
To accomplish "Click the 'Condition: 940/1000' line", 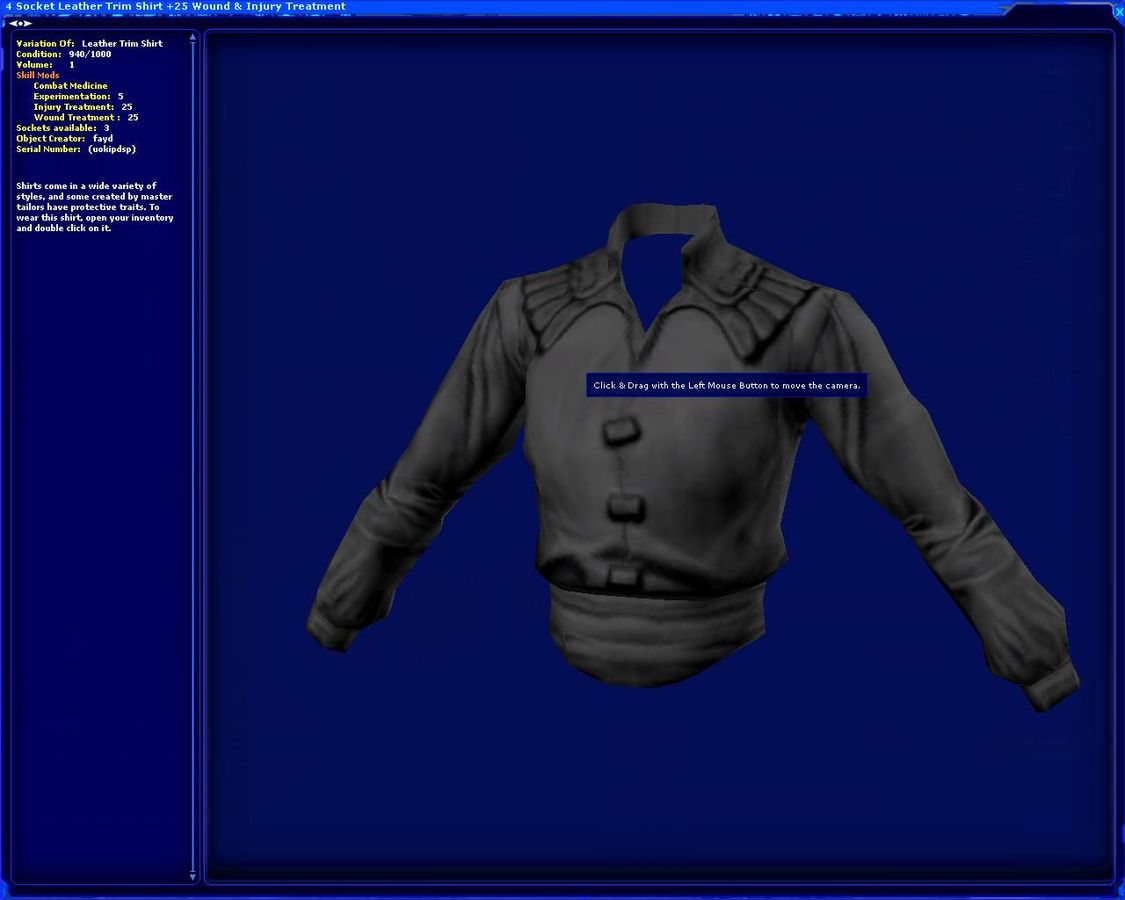I will pyautogui.click(x=63, y=54).
